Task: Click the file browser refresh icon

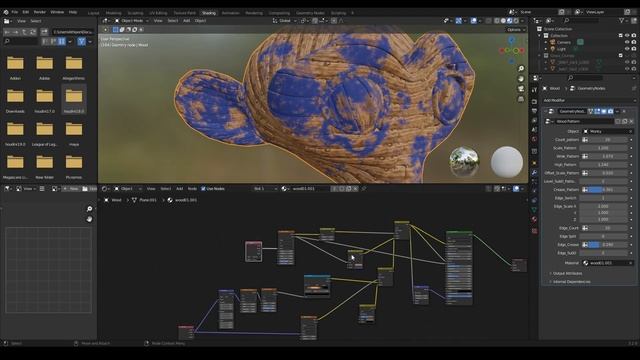Action: pos(33,32)
